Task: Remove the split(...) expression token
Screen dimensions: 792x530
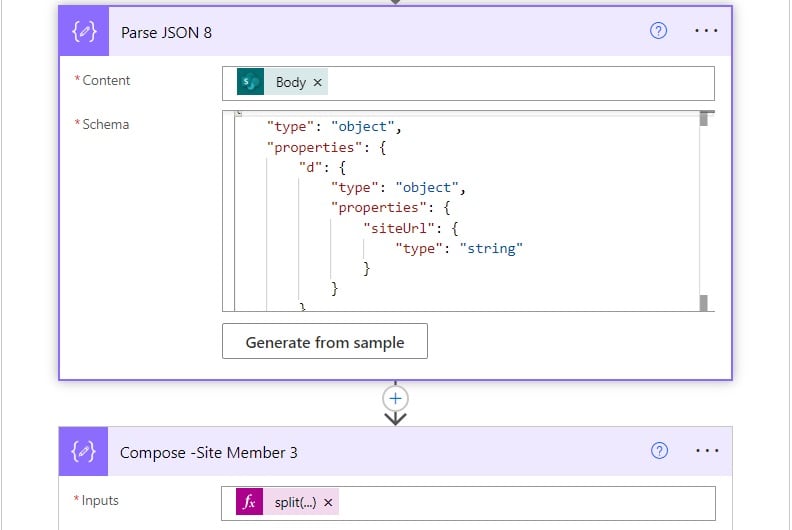Action: (328, 503)
